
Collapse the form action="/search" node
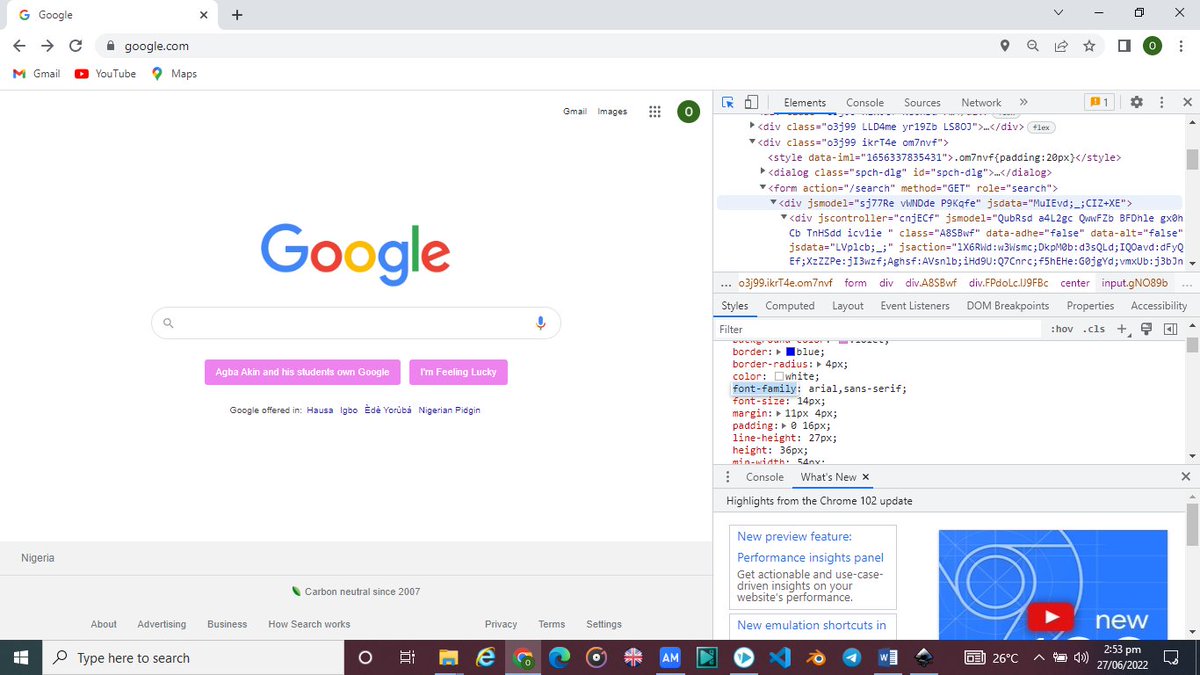763,188
